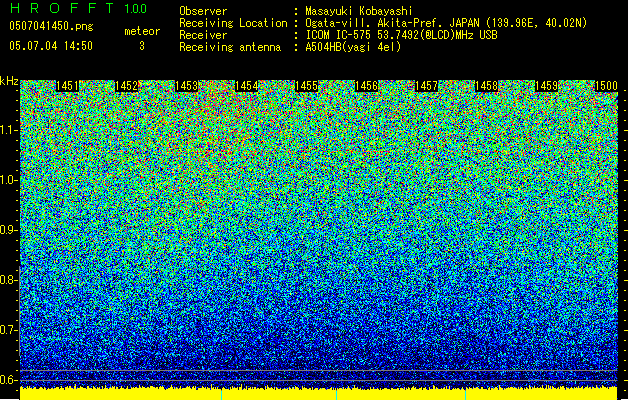Image resolution: width=629 pixels, height=400 pixels.
Task: Click the kHz axis unit label
Action: [9, 81]
